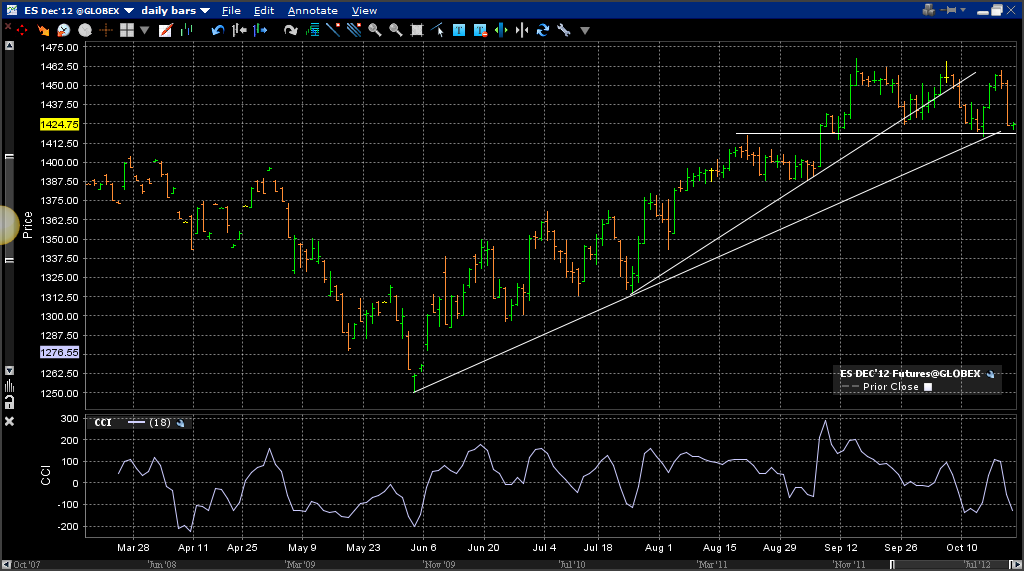Open the View menu
Screen dimensions: 1024x571
click(364, 10)
